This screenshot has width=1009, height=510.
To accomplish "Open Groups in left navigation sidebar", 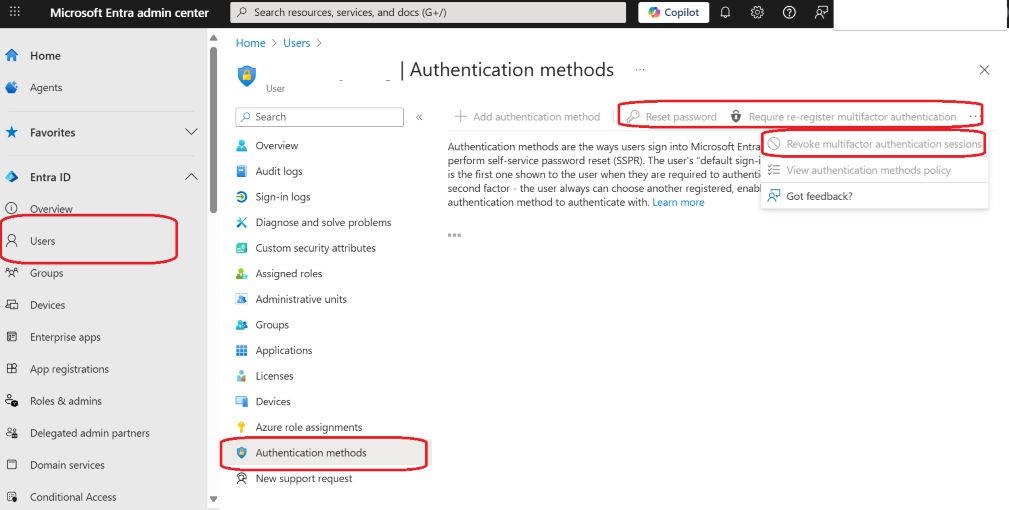I will click(46, 273).
